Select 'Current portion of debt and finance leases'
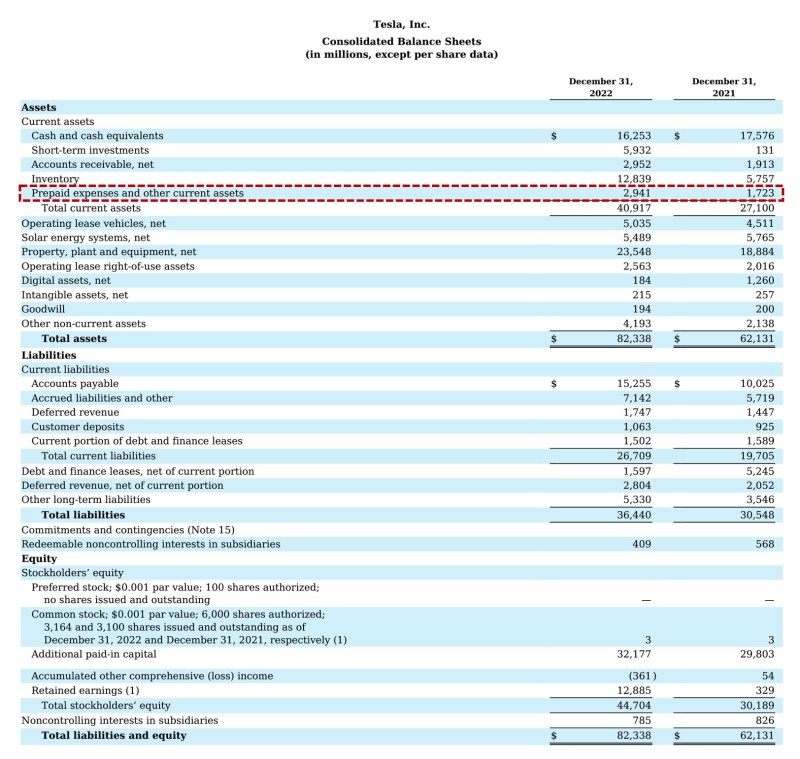The image size is (800, 759). (x=137, y=441)
